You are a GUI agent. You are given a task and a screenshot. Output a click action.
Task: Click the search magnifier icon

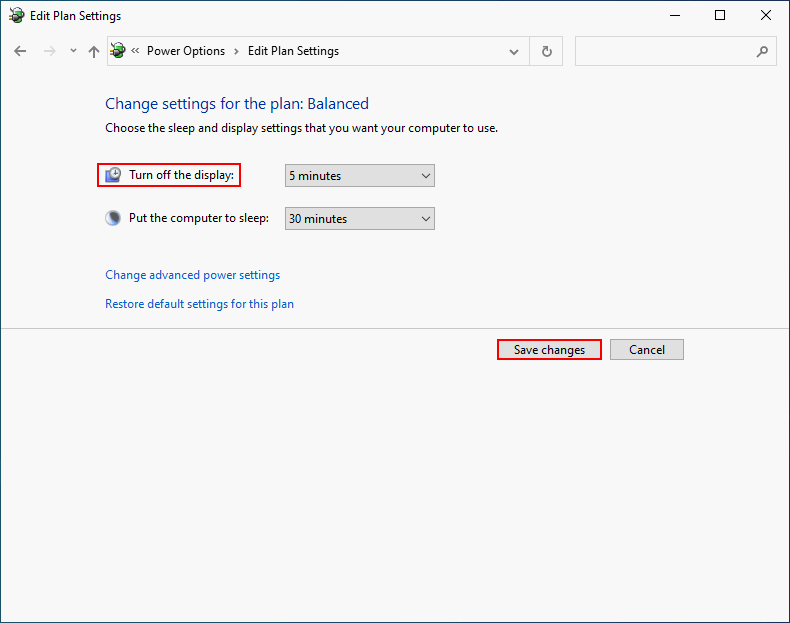click(762, 51)
